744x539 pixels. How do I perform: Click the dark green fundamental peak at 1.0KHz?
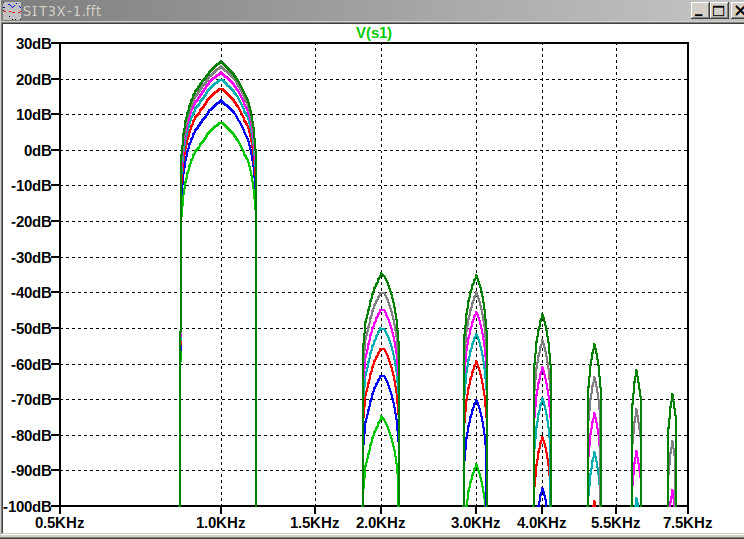[221, 62]
